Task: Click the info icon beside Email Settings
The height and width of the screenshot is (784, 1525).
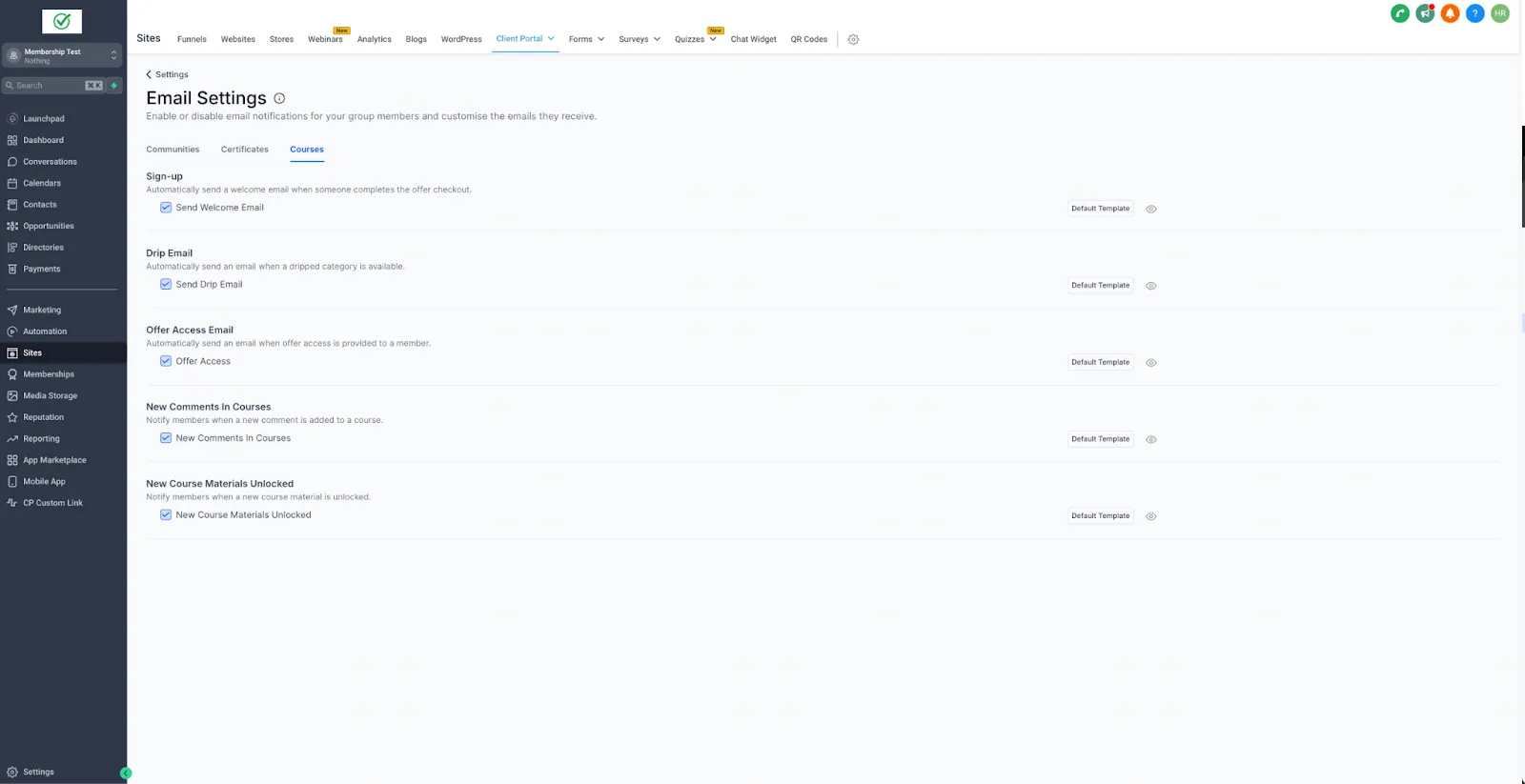Action: [279, 98]
